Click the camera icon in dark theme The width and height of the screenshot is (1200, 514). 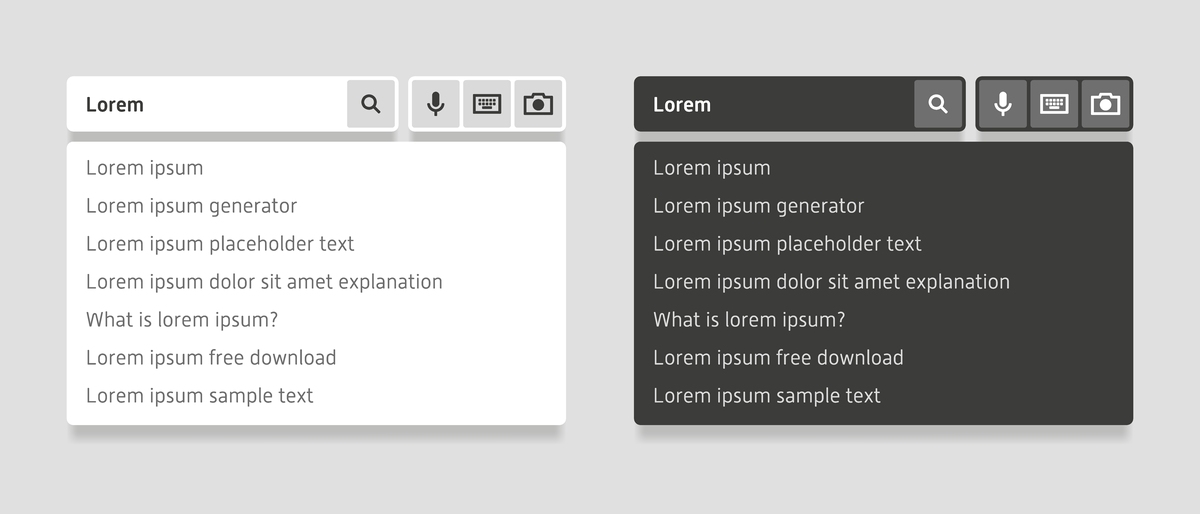[1105, 104]
